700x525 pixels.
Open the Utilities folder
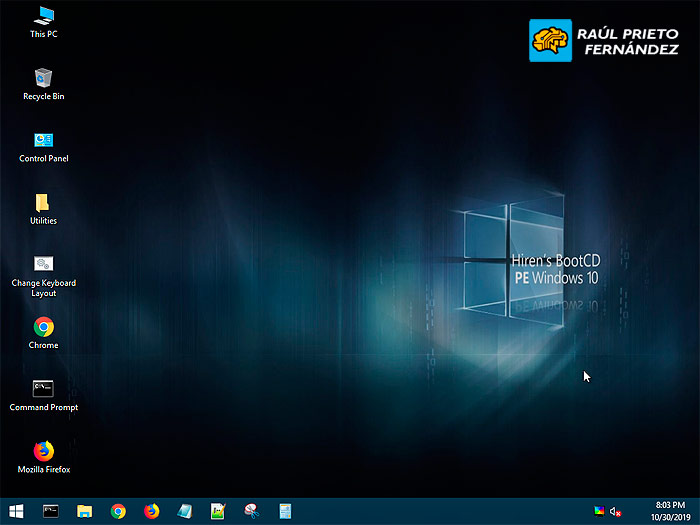(43, 203)
